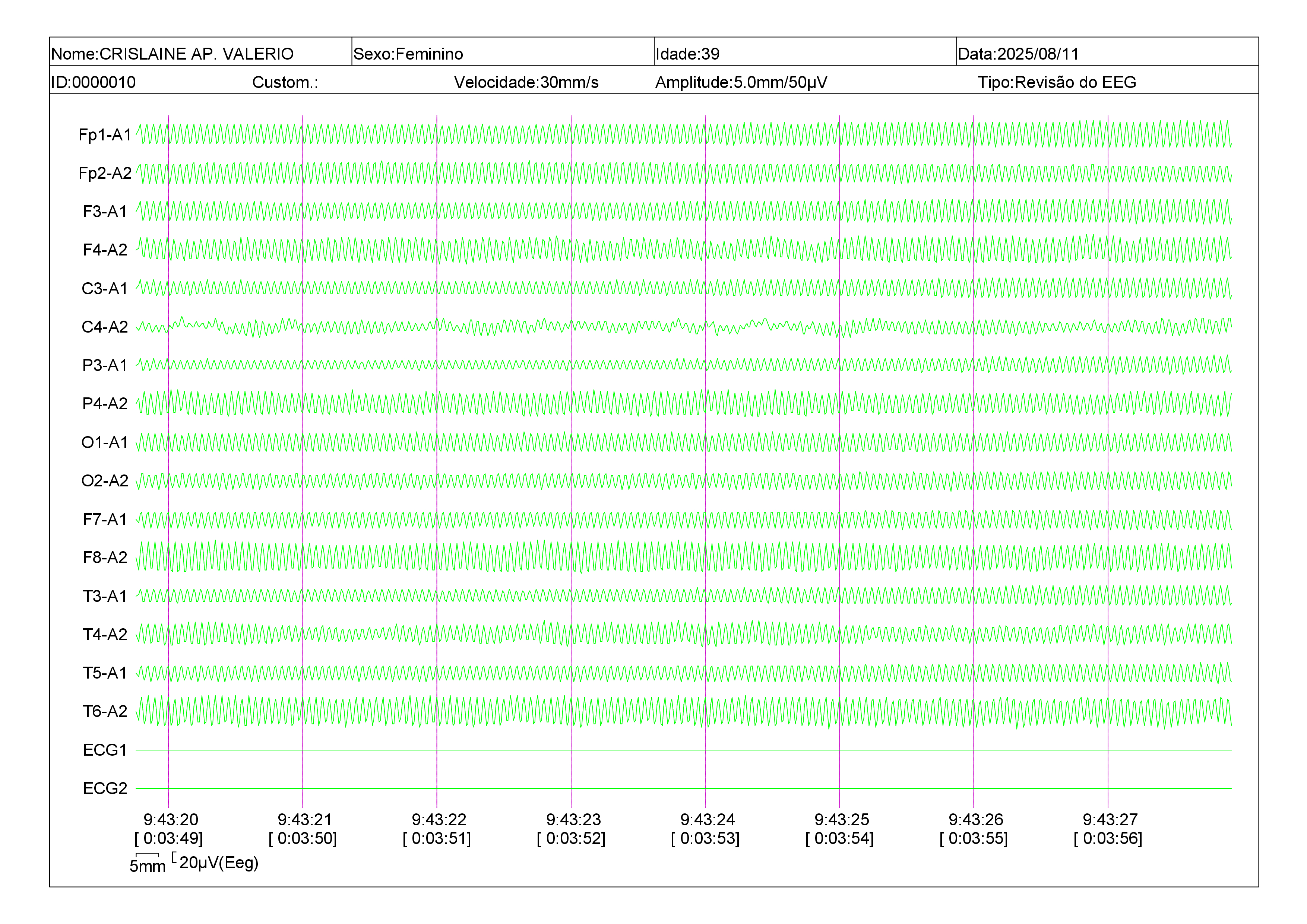
Task: Click the elapsed time [0:03:55] label
Action: pyautogui.click(x=974, y=839)
